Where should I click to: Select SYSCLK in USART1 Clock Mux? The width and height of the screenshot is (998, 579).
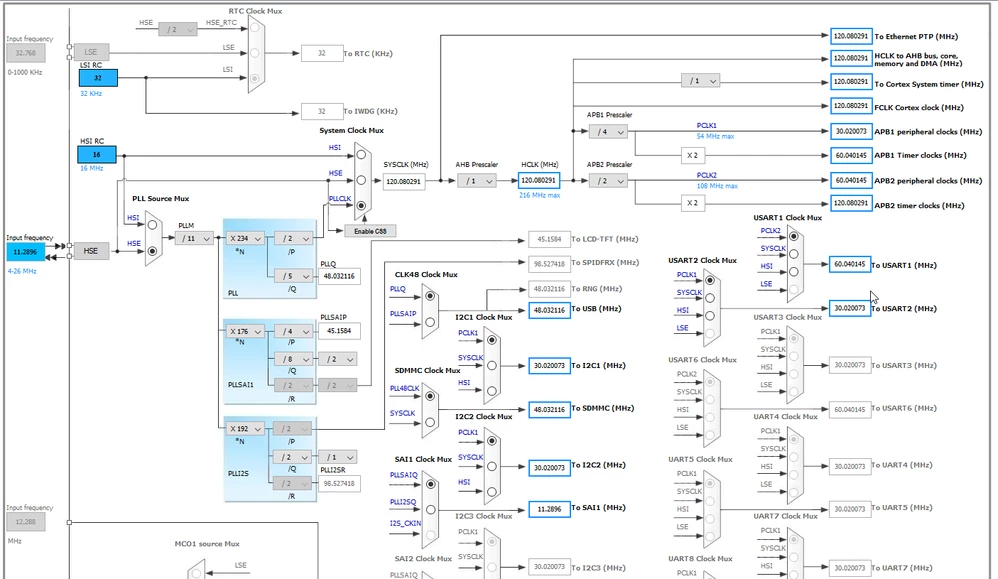[794, 254]
